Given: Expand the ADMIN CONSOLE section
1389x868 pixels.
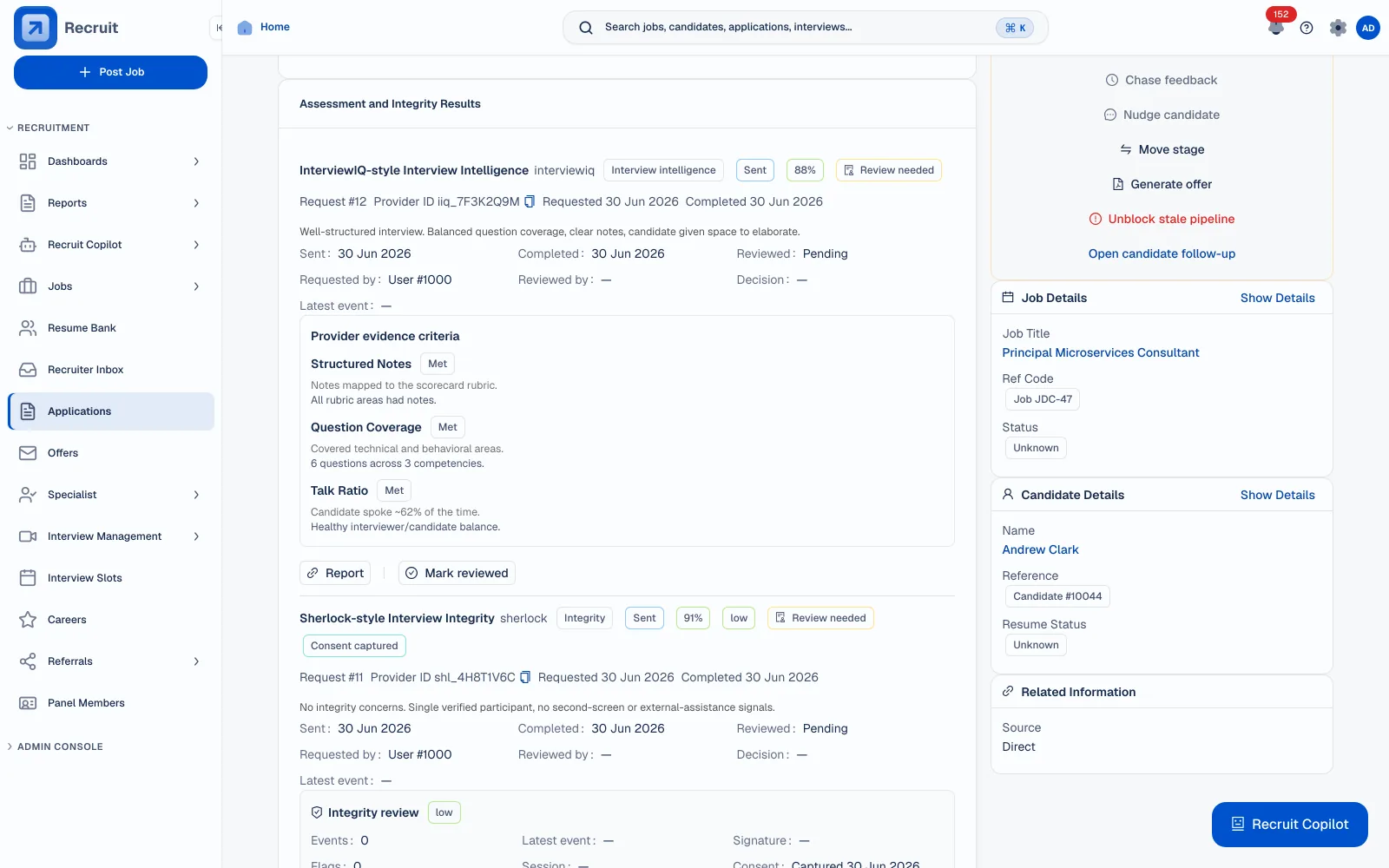Looking at the screenshot, I should point(55,746).
